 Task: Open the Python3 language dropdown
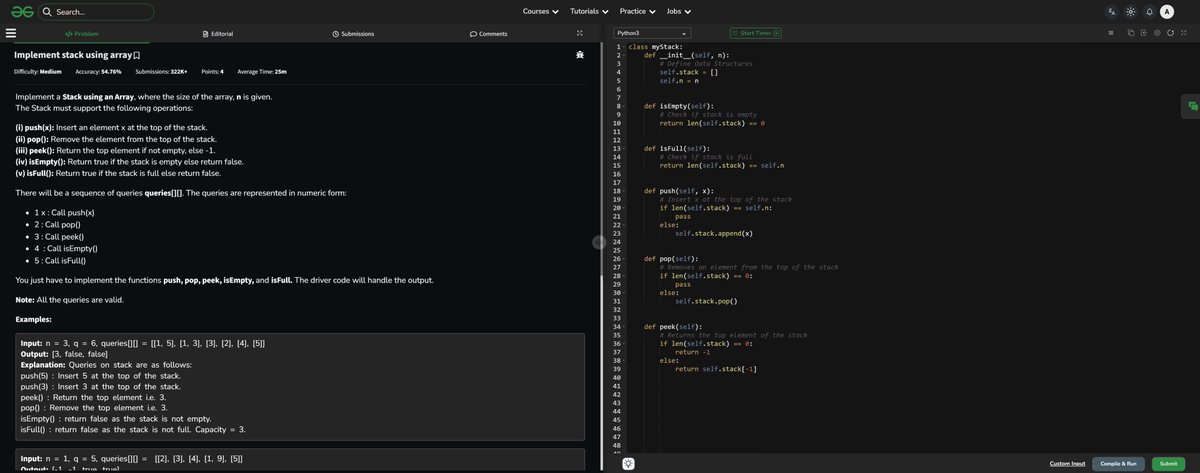[652, 33]
